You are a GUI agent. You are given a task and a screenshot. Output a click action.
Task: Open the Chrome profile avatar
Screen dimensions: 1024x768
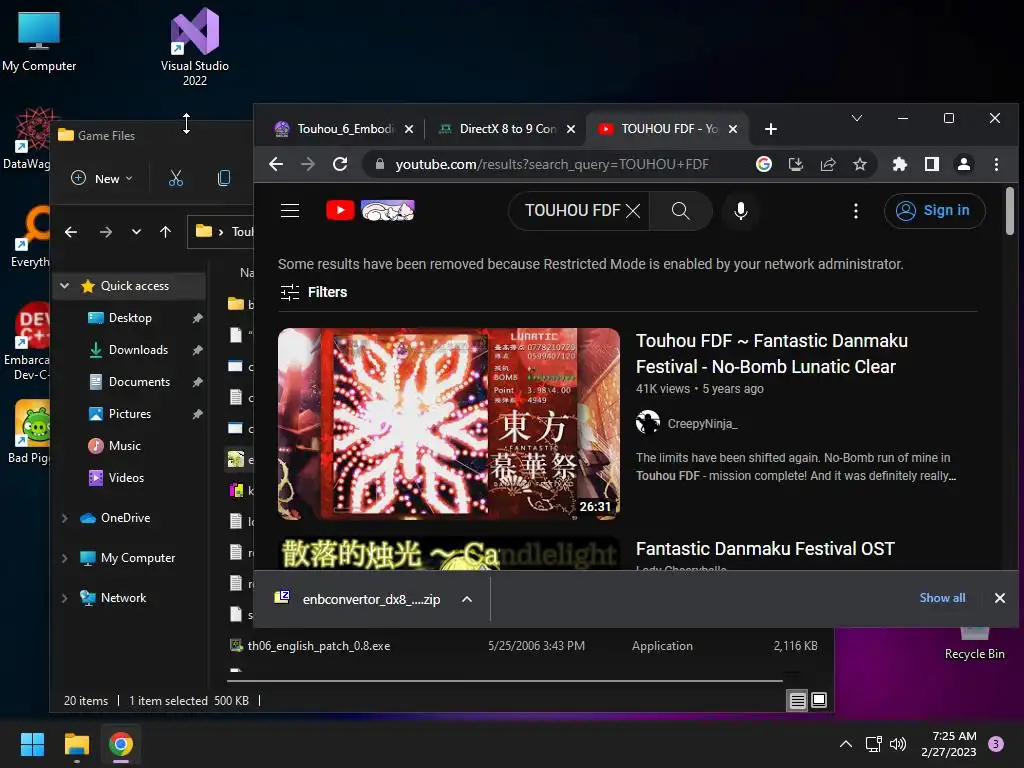click(963, 164)
